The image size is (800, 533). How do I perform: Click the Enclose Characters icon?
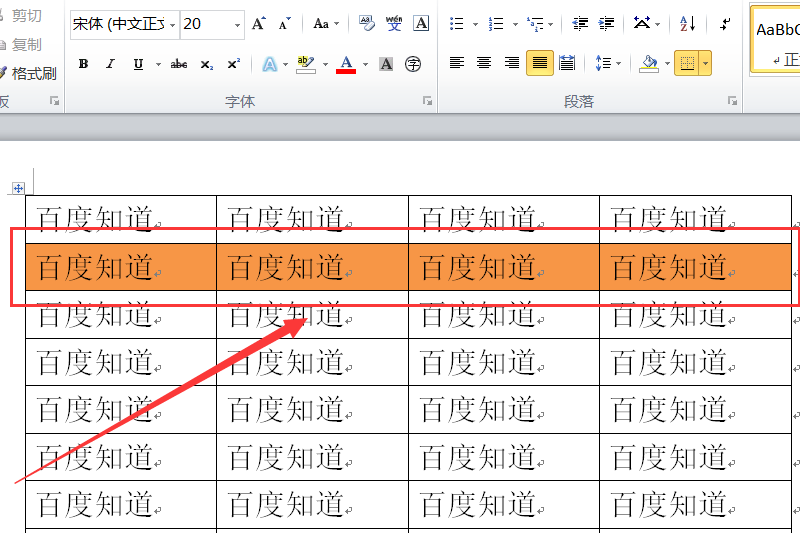coord(413,64)
